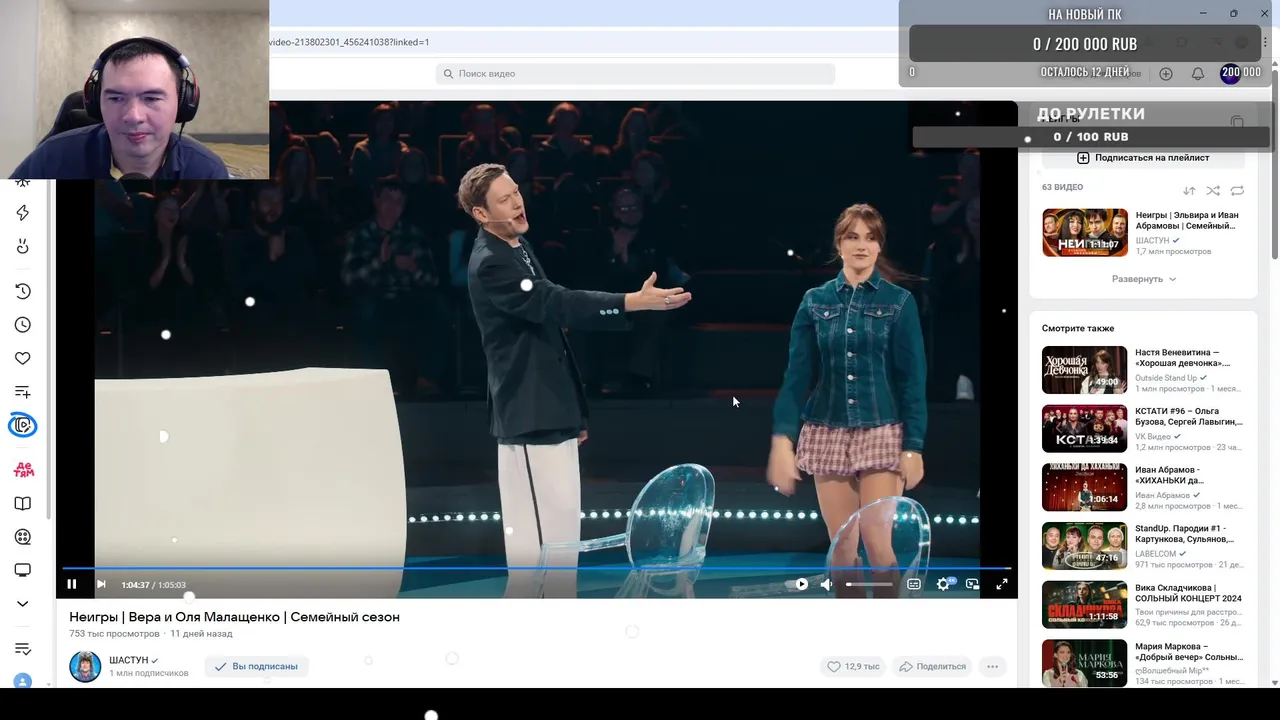Open the Детям section icon
The width and height of the screenshot is (1280, 720).
[x=23, y=470]
